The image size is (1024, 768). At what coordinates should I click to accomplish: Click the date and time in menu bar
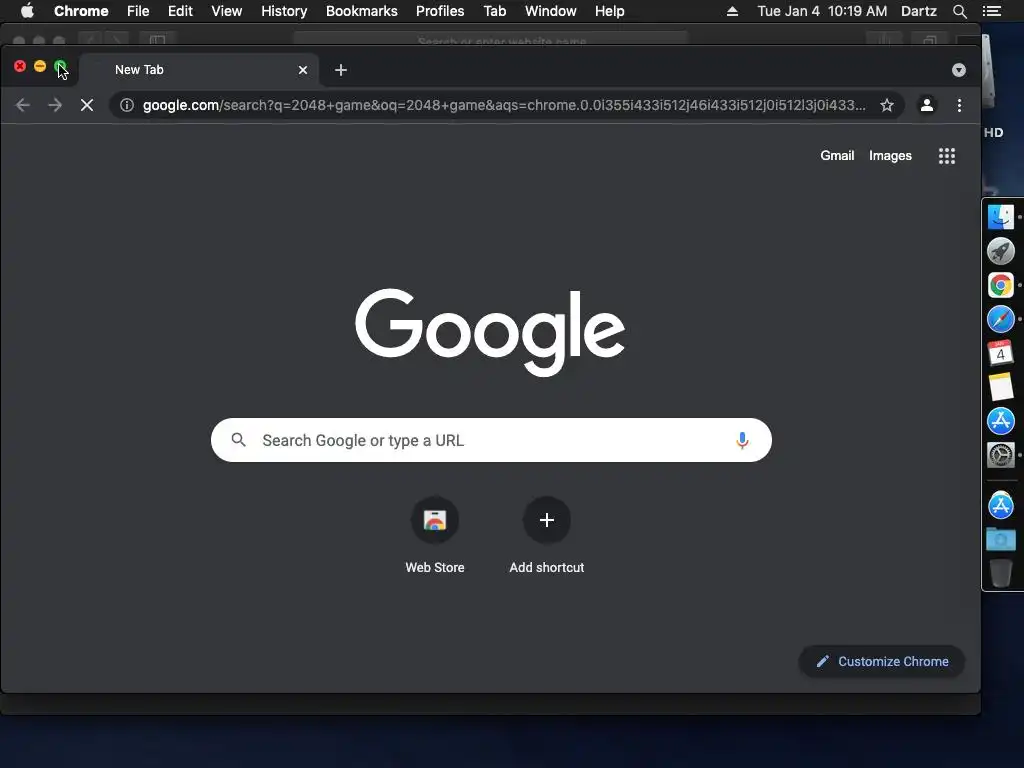pos(822,11)
